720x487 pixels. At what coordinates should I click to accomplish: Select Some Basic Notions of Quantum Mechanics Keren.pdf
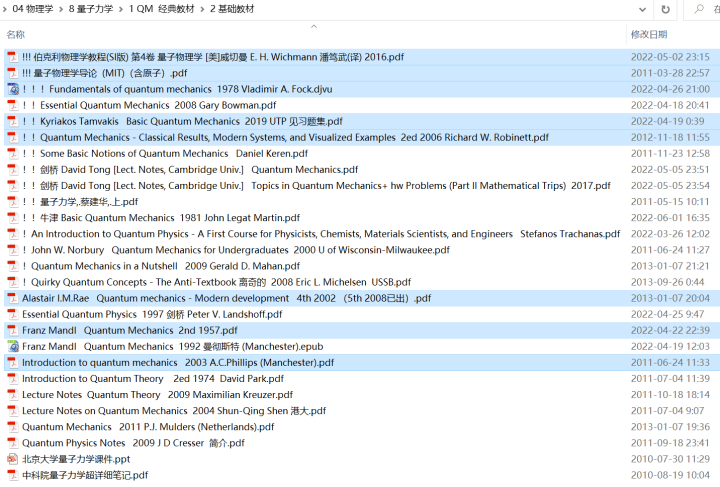[165, 153]
